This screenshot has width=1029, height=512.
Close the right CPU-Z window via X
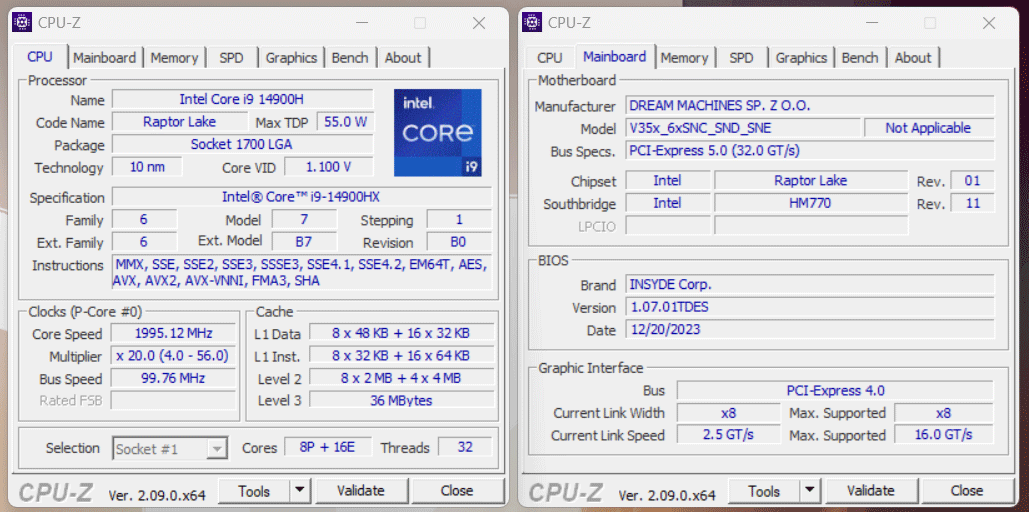(989, 23)
